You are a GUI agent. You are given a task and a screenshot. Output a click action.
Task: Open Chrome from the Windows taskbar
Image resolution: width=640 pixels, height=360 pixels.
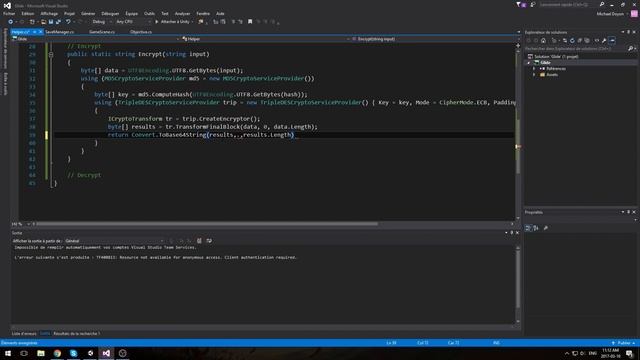click(57, 353)
